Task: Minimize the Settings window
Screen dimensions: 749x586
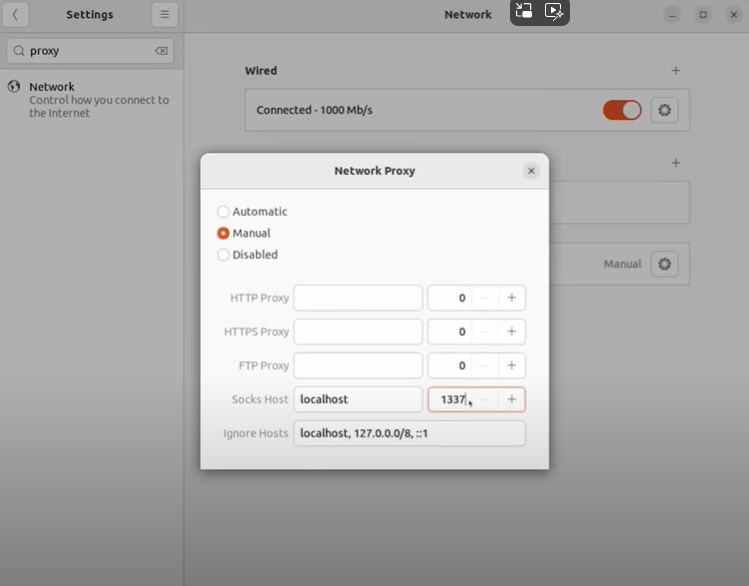Action: [x=672, y=15]
